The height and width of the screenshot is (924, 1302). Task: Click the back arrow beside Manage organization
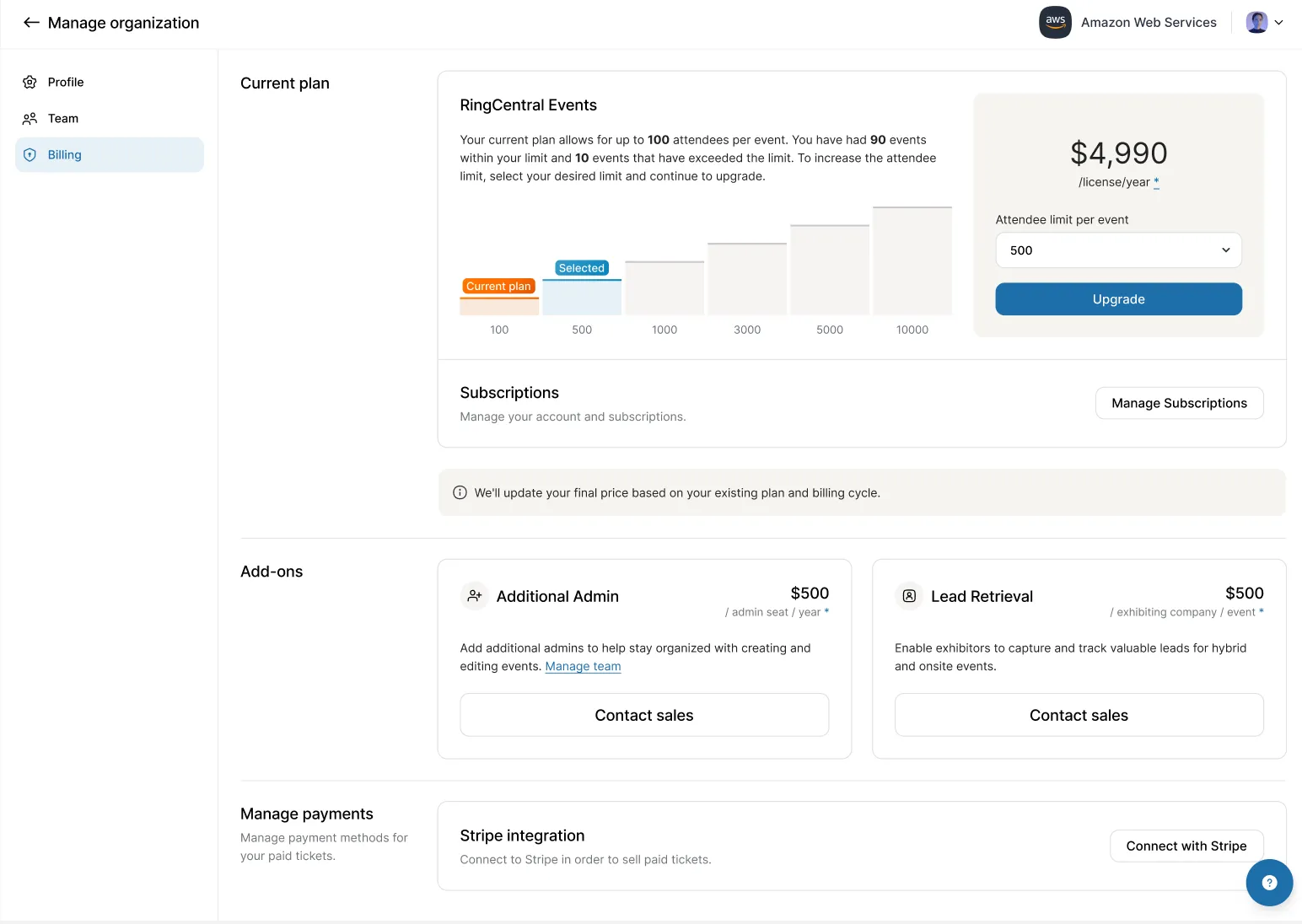click(x=31, y=23)
